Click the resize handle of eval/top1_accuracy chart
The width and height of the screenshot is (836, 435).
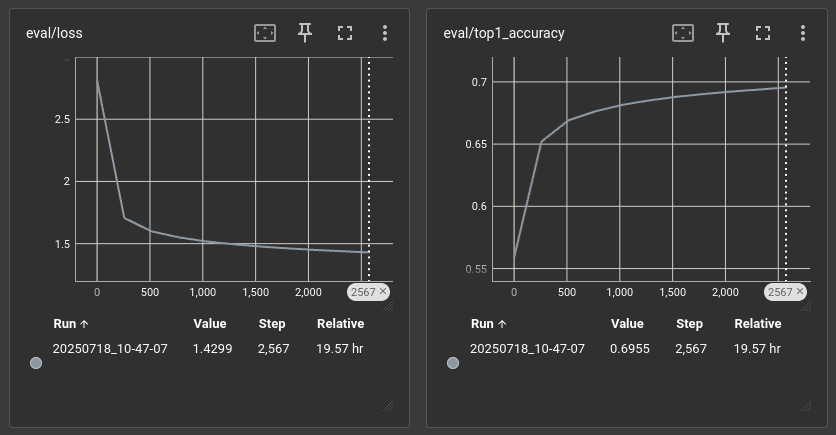tap(806, 305)
